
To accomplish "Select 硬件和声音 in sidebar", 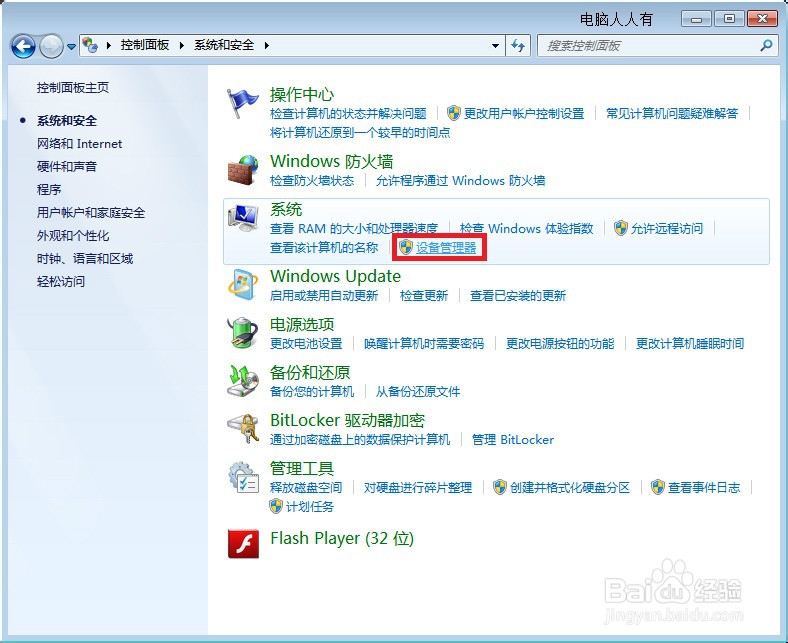I will 67,166.
